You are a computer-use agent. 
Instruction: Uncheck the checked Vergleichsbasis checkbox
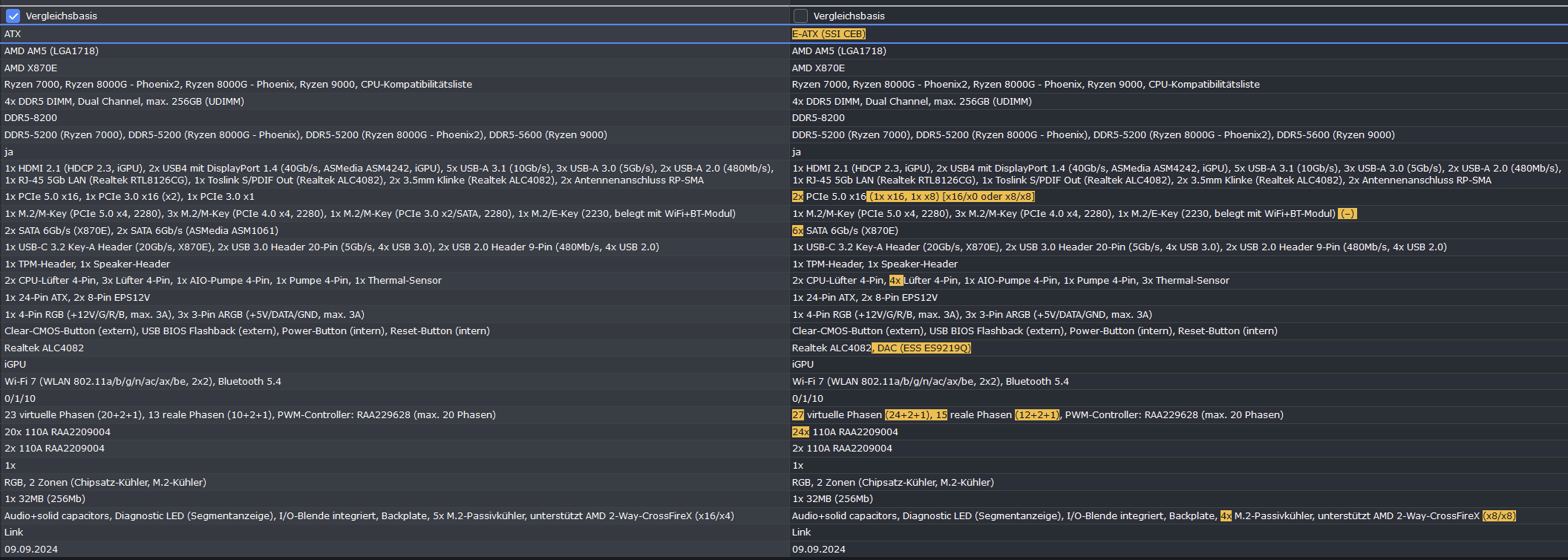tap(13, 16)
